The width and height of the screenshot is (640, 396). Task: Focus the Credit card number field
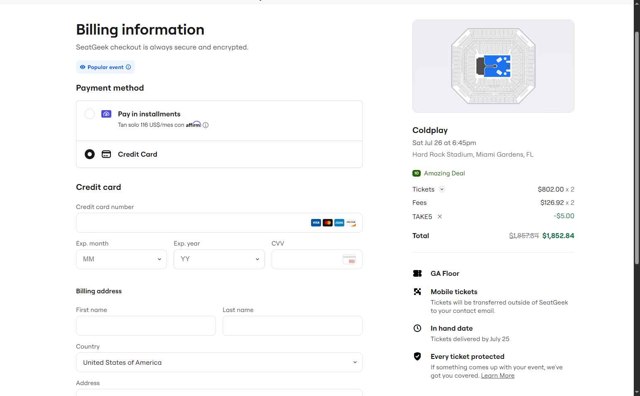click(x=219, y=222)
